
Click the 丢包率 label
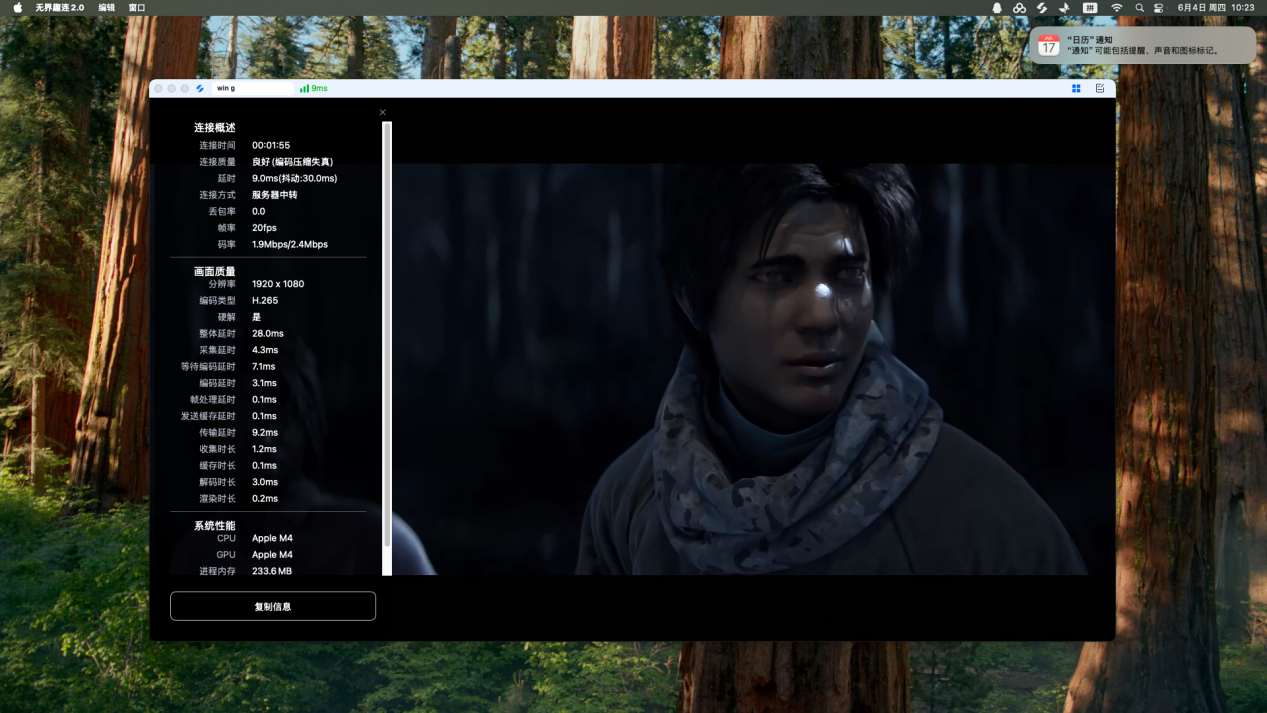[x=222, y=211]
